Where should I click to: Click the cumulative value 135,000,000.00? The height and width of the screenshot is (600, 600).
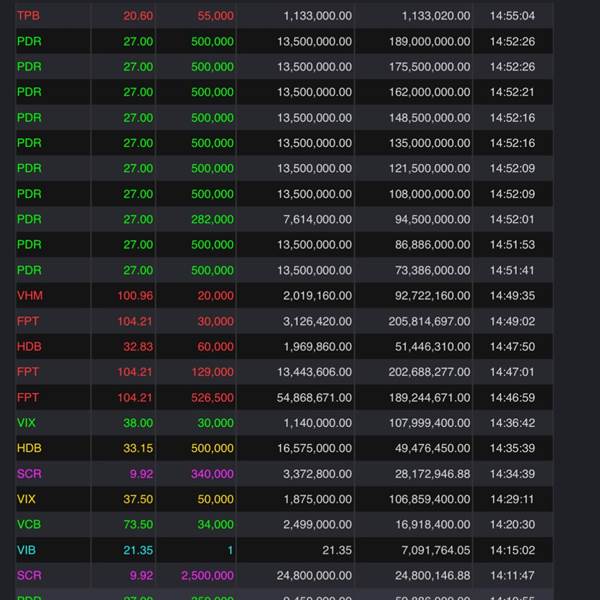(429, 143)
